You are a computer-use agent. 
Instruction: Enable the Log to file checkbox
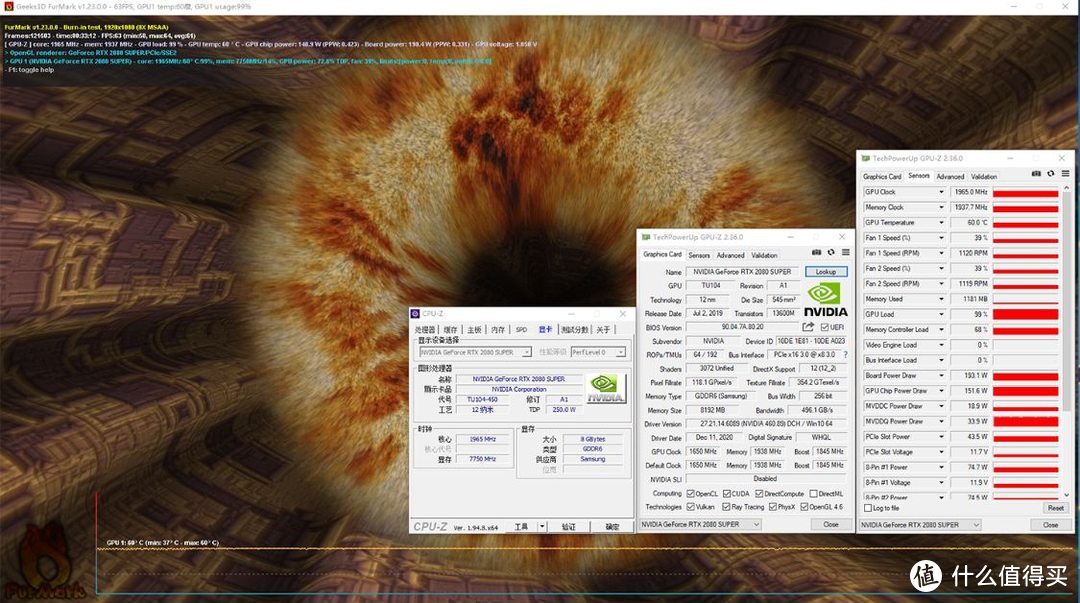[x=866, y=508]
